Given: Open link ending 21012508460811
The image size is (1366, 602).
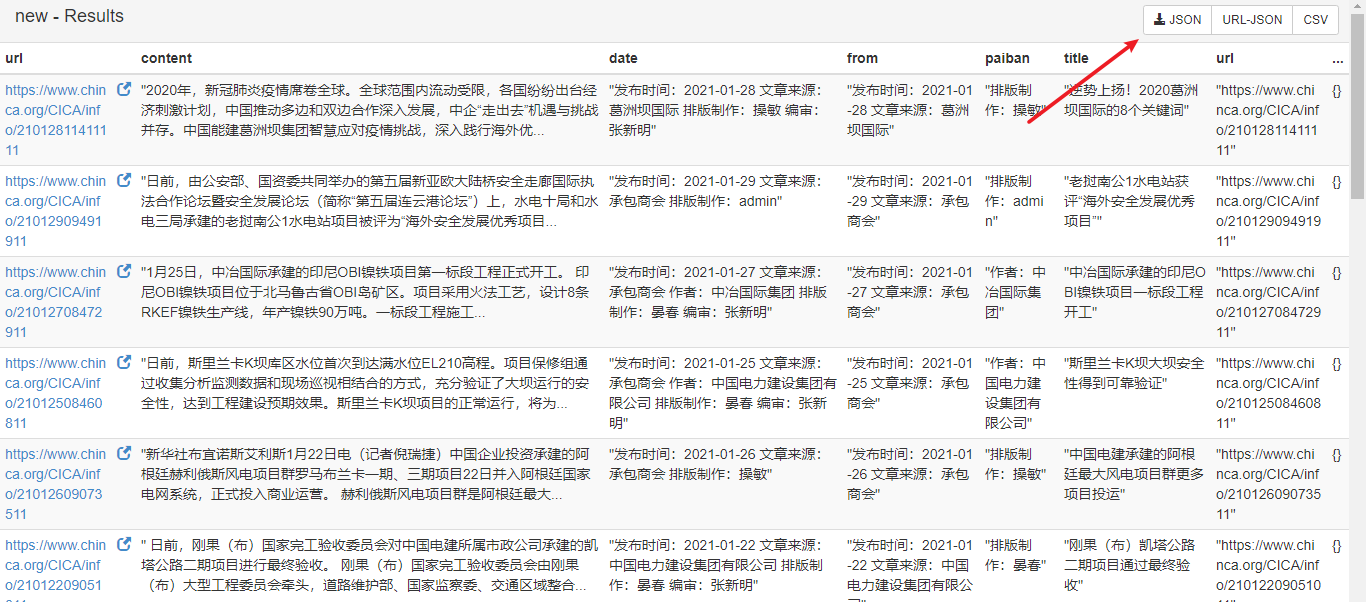Looking at the screenshot, I should click(56, 393).
